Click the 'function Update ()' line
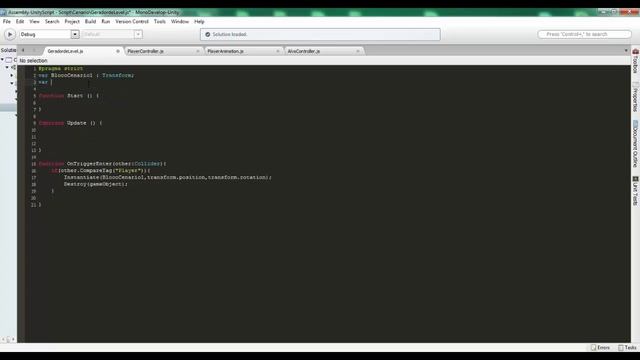This screenshot has height=360, width=640. click(x=70, y=123)
